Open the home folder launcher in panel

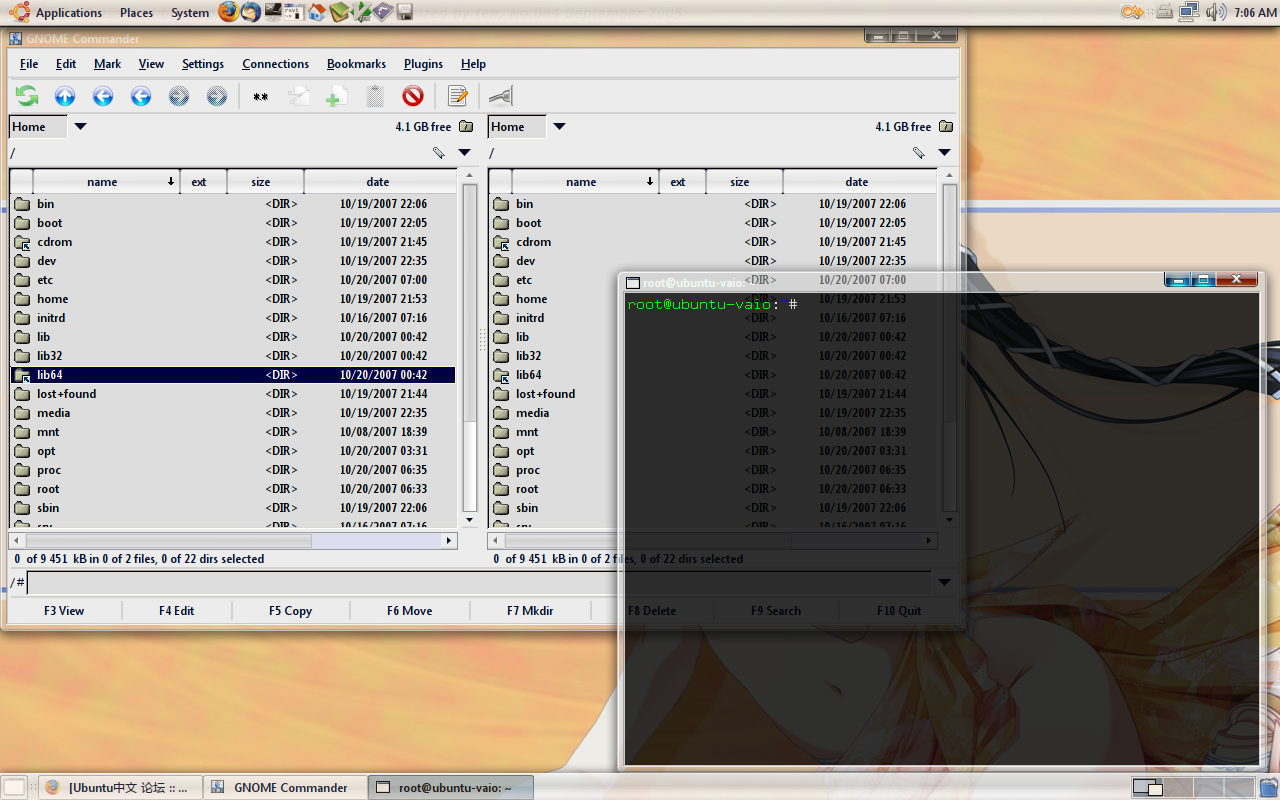point(317,12)
